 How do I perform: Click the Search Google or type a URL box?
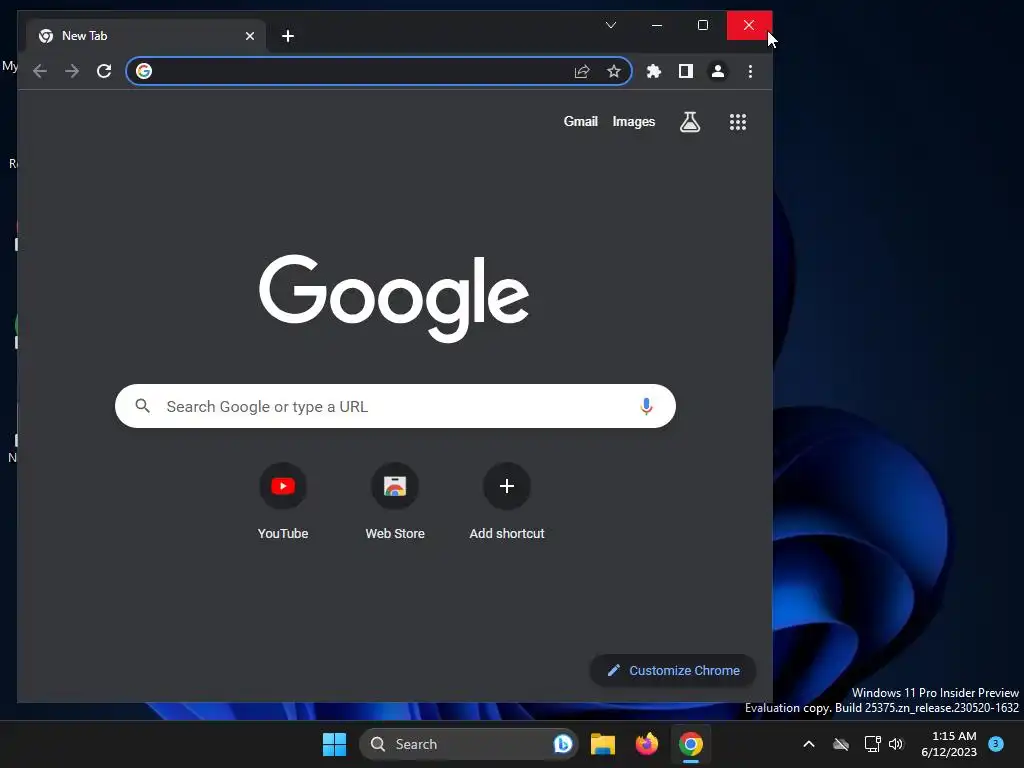coord(395,406)
